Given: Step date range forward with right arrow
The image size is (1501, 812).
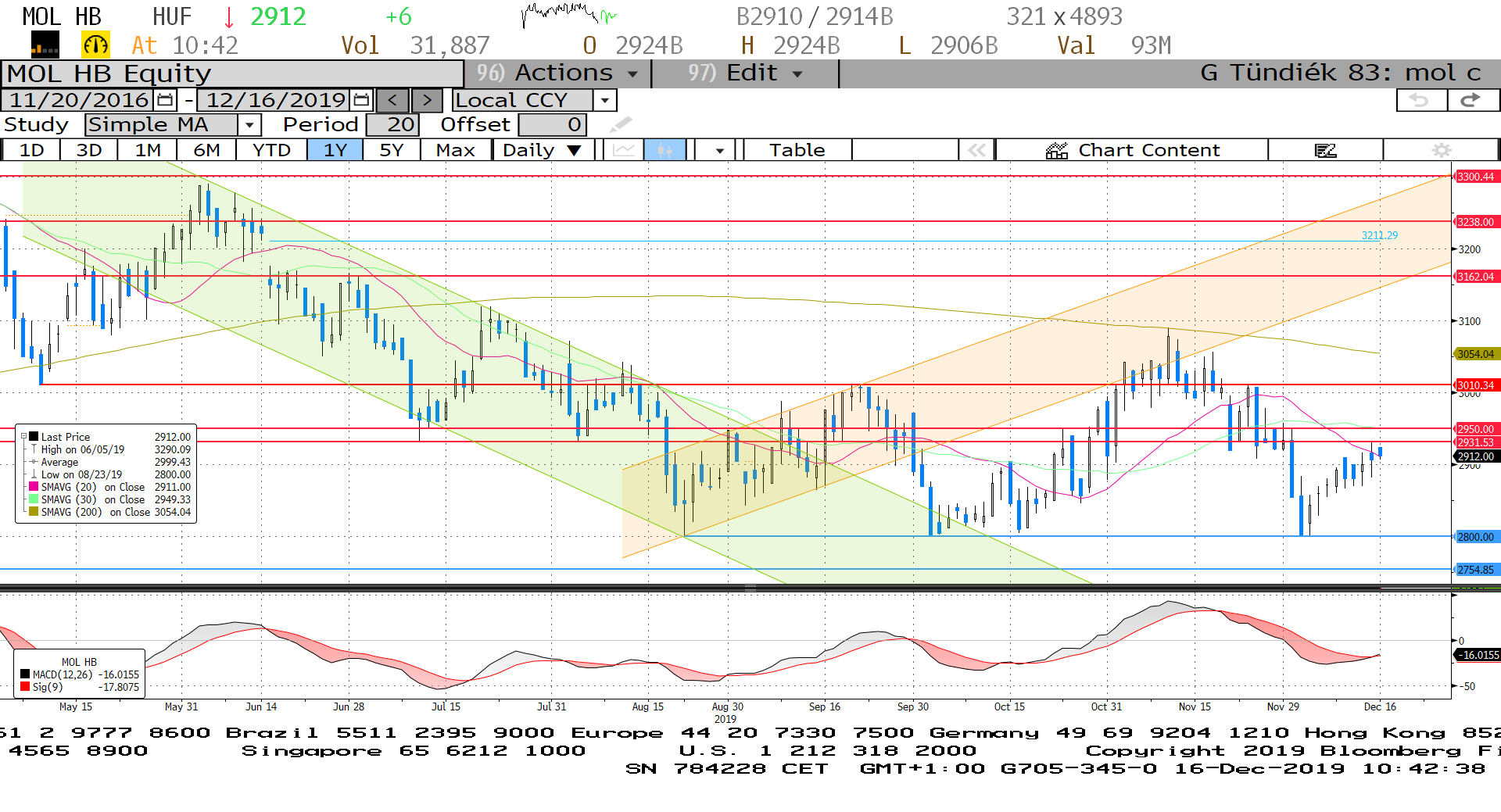Looking at the screenshot, I should [427, 100].
